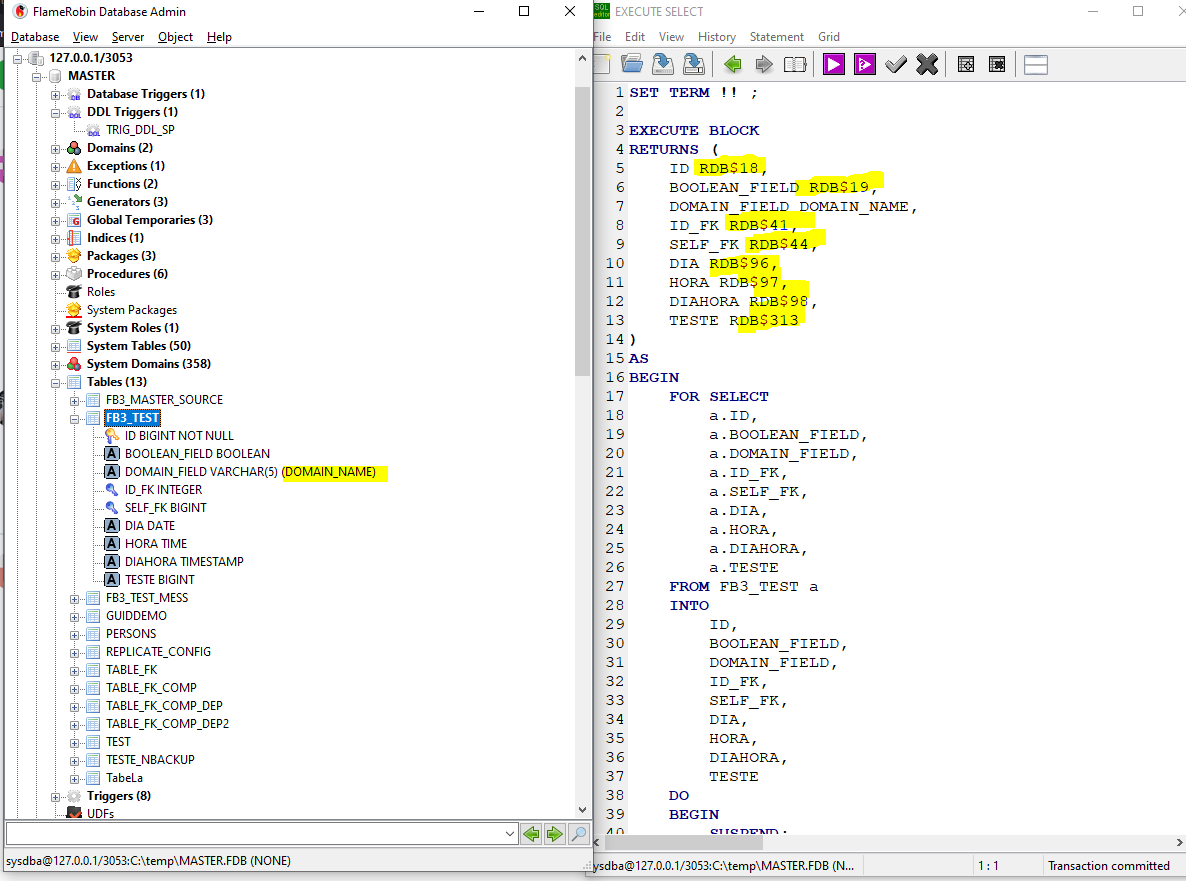Click the delete grid row icon

point(997,64)
